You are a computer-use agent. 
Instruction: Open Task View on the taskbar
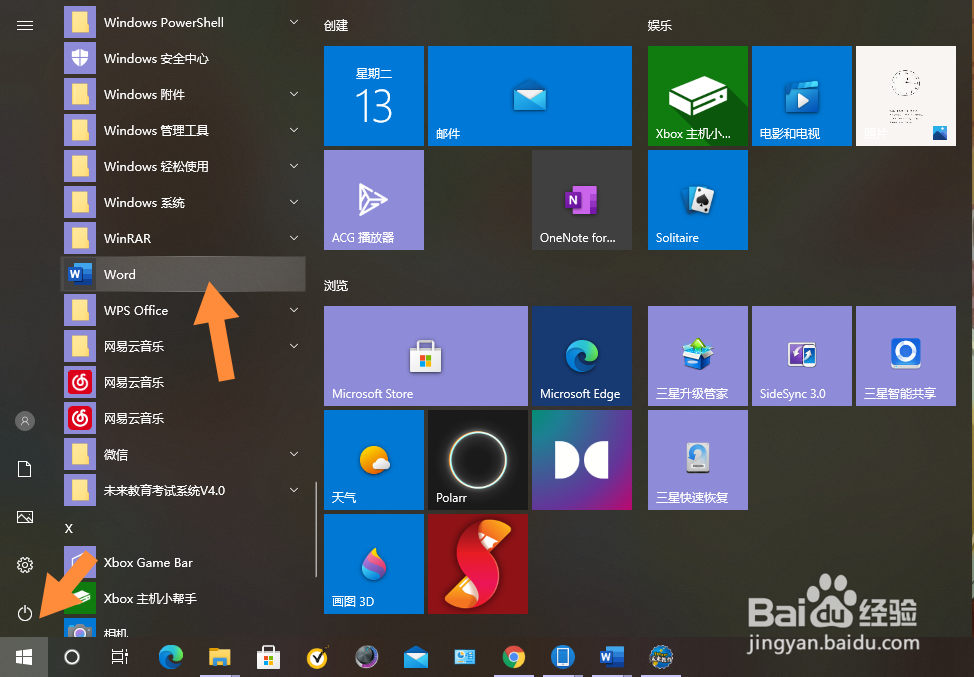[120, 657]
